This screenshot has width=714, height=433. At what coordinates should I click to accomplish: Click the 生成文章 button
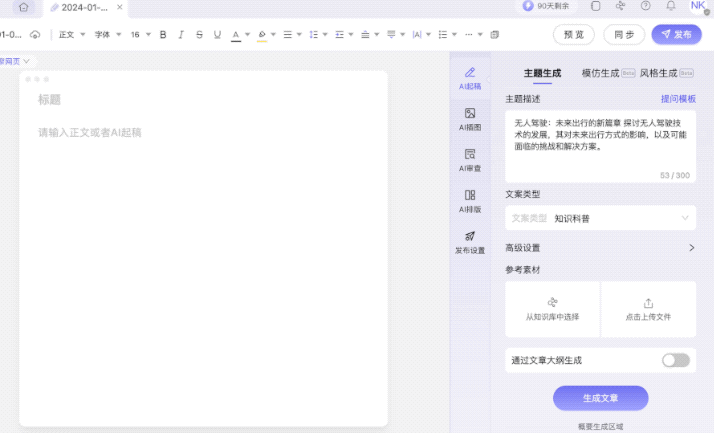(600, 398)
